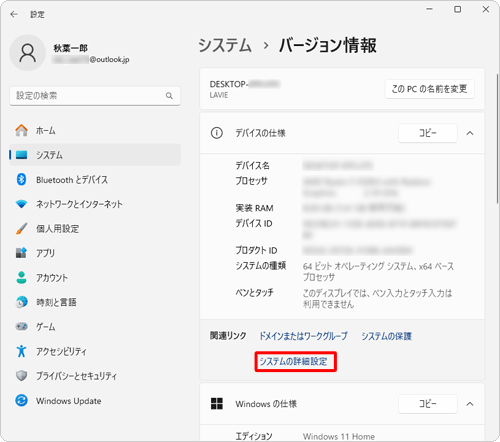Open the ホーム settings page
500x442 pixels.
95,130
